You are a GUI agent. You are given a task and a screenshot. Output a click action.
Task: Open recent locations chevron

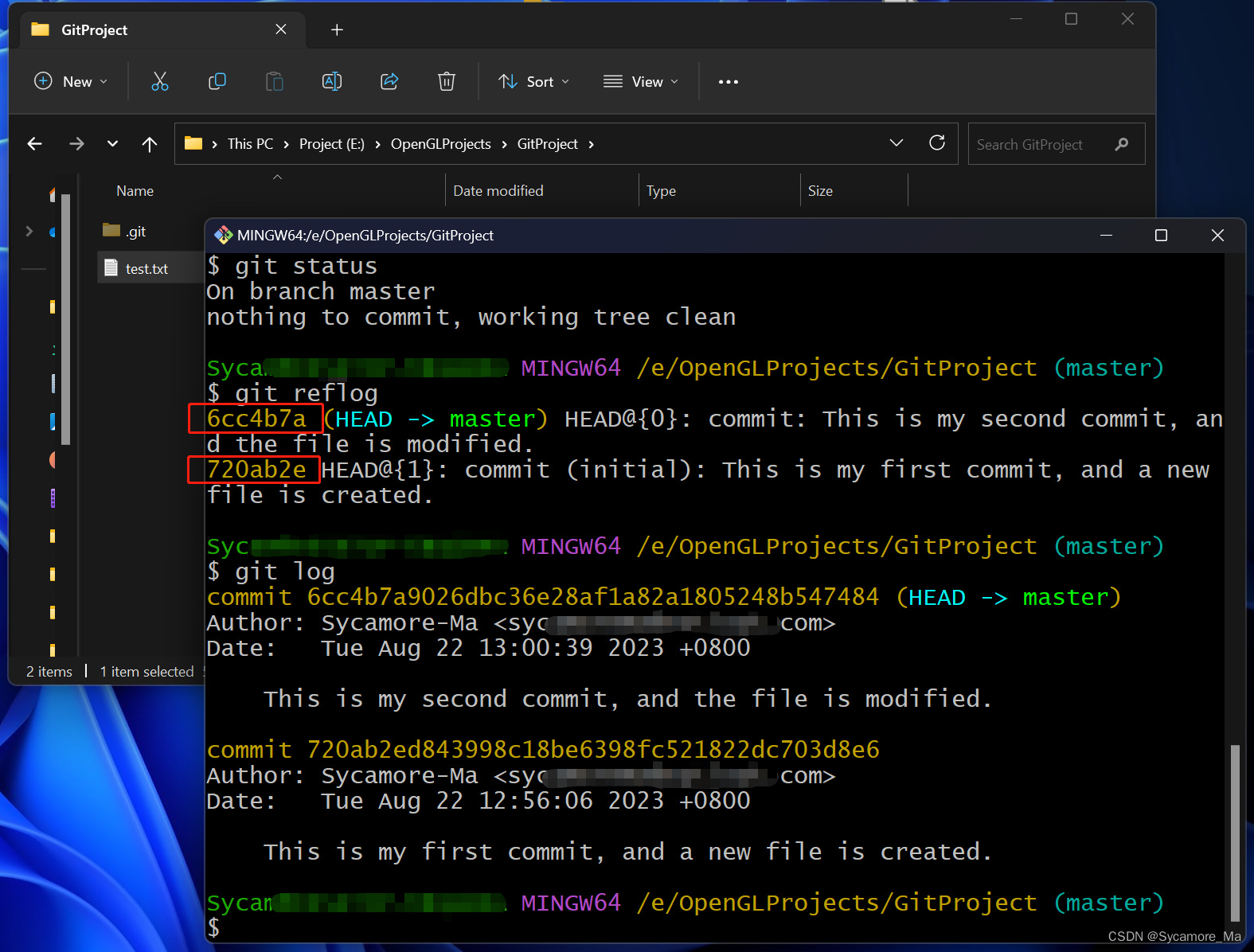point(112,143)
